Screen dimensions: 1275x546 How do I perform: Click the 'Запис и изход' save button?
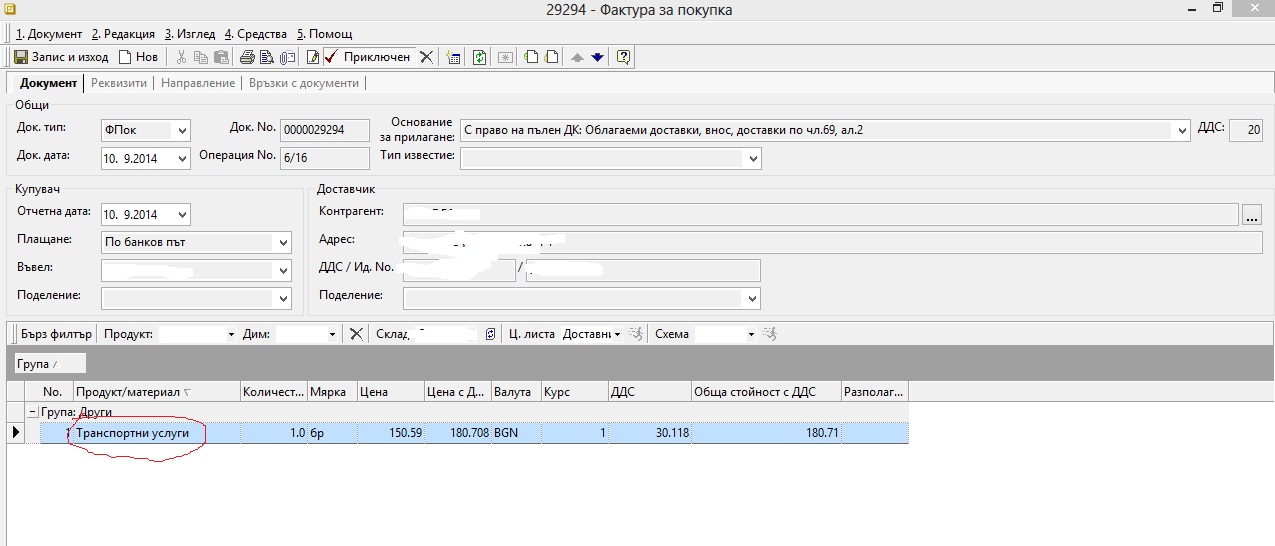click(60, 57)
